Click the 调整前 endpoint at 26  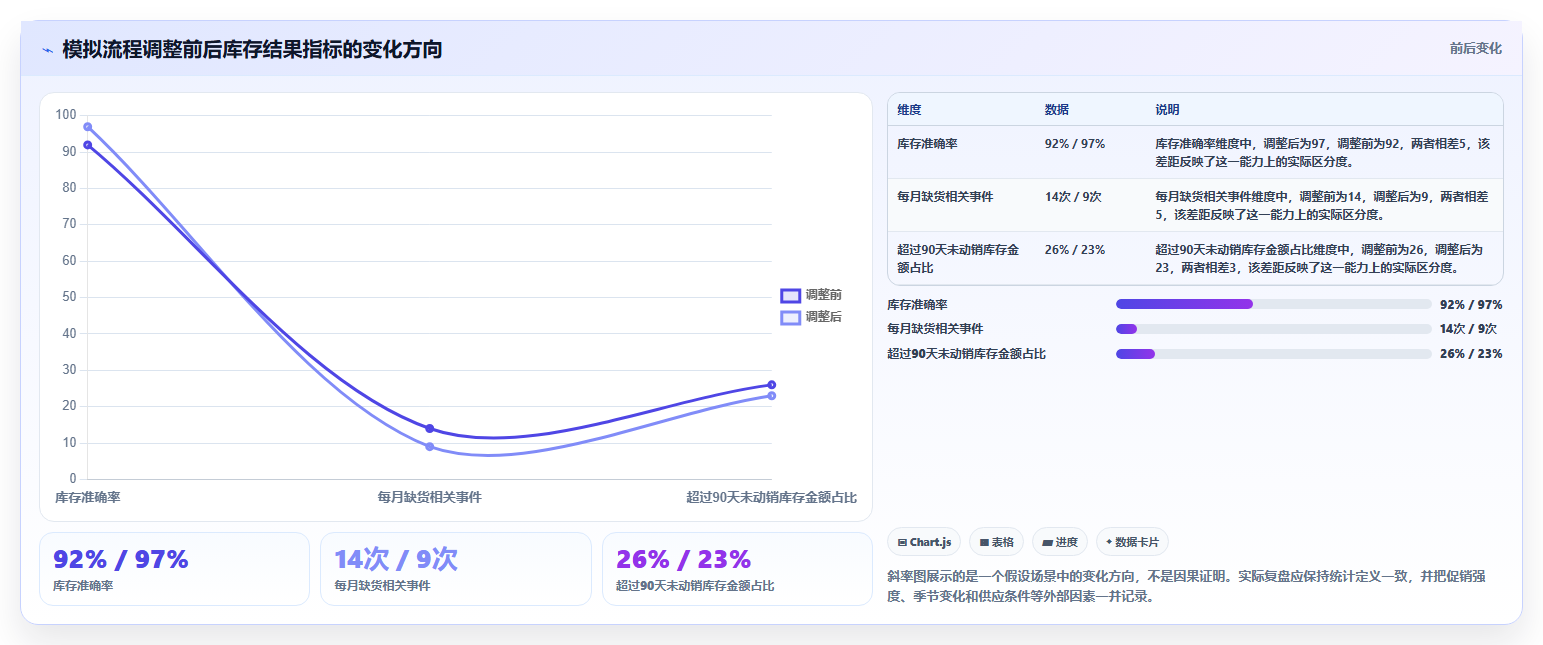point(772,385)
